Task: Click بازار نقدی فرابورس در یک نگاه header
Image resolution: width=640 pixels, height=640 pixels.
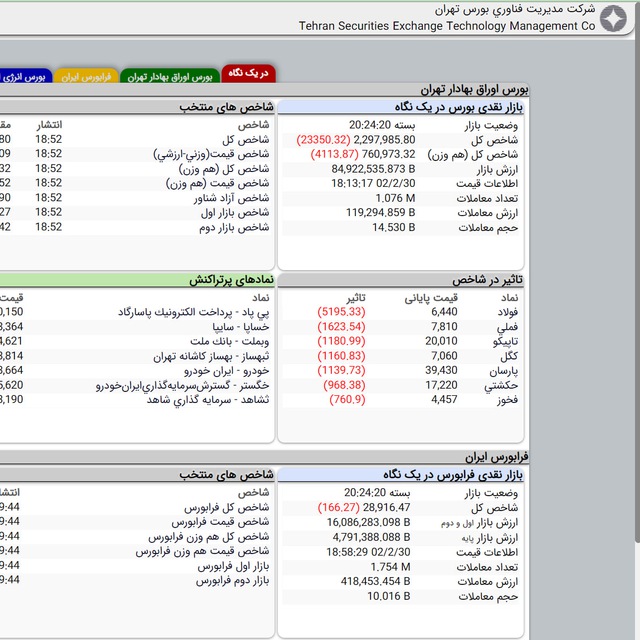Action: 401,475
